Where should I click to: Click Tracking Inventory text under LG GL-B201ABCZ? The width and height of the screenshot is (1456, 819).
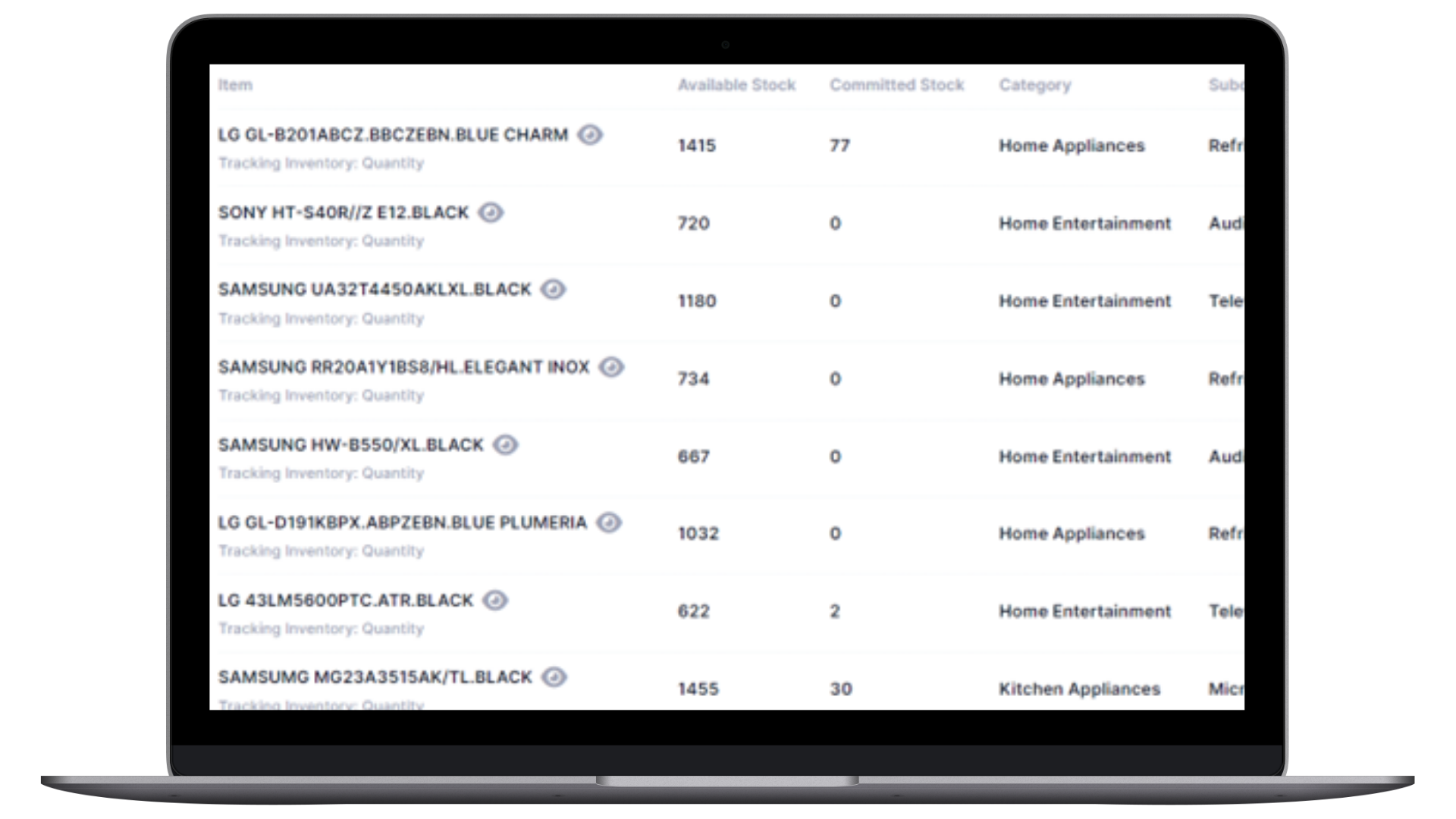coord(321,163)
